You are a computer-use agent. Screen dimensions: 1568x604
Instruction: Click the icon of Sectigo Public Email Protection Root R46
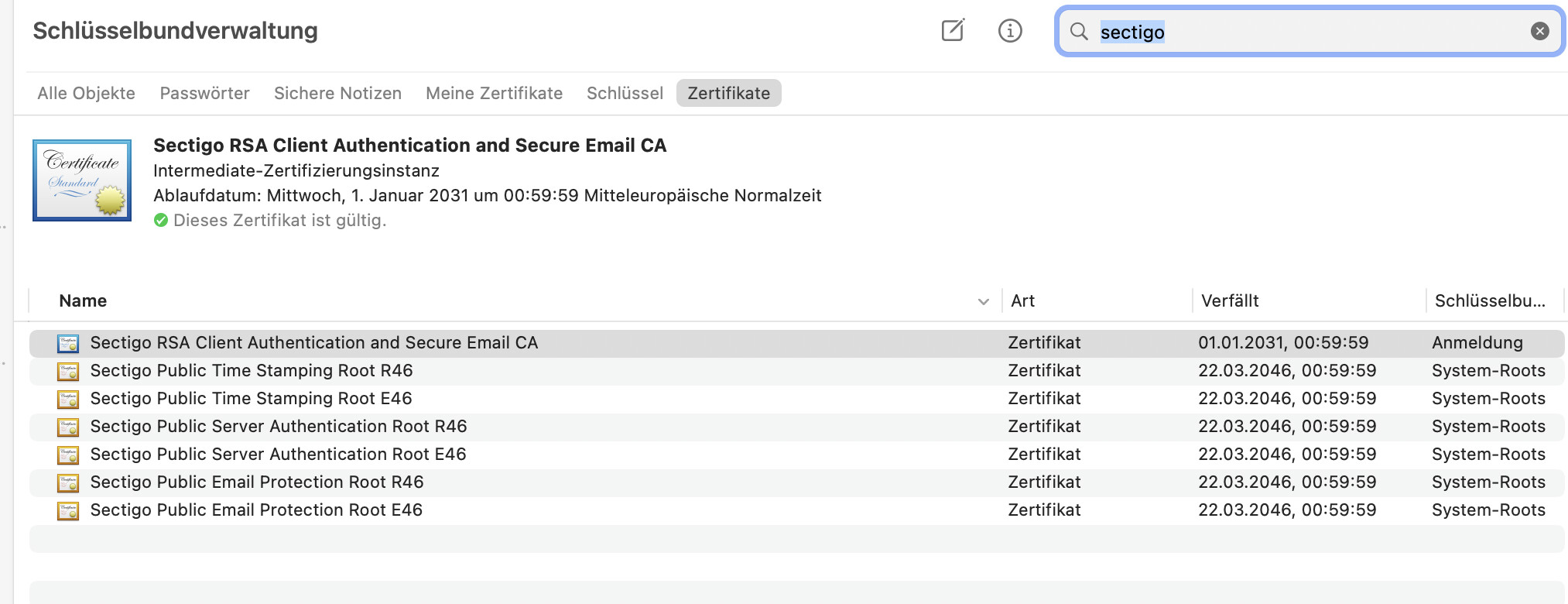tap(68, 482)
